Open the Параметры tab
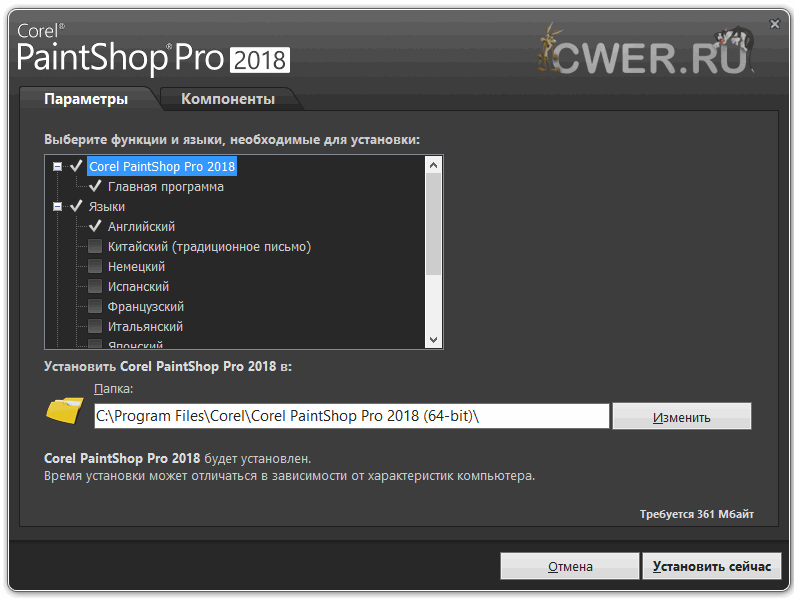 (86, 99)
